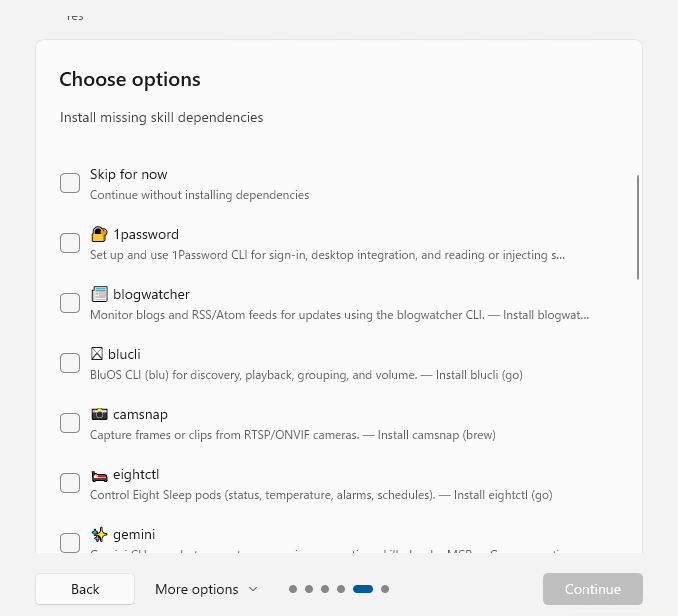
Task: Click the gemini sparkle icon
Action: click(99, 535)
